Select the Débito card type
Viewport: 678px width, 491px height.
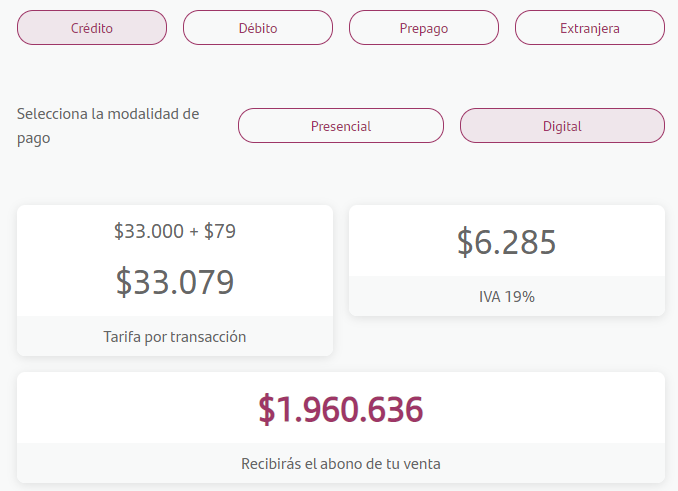pyautogui.click(x=258, y=28)
